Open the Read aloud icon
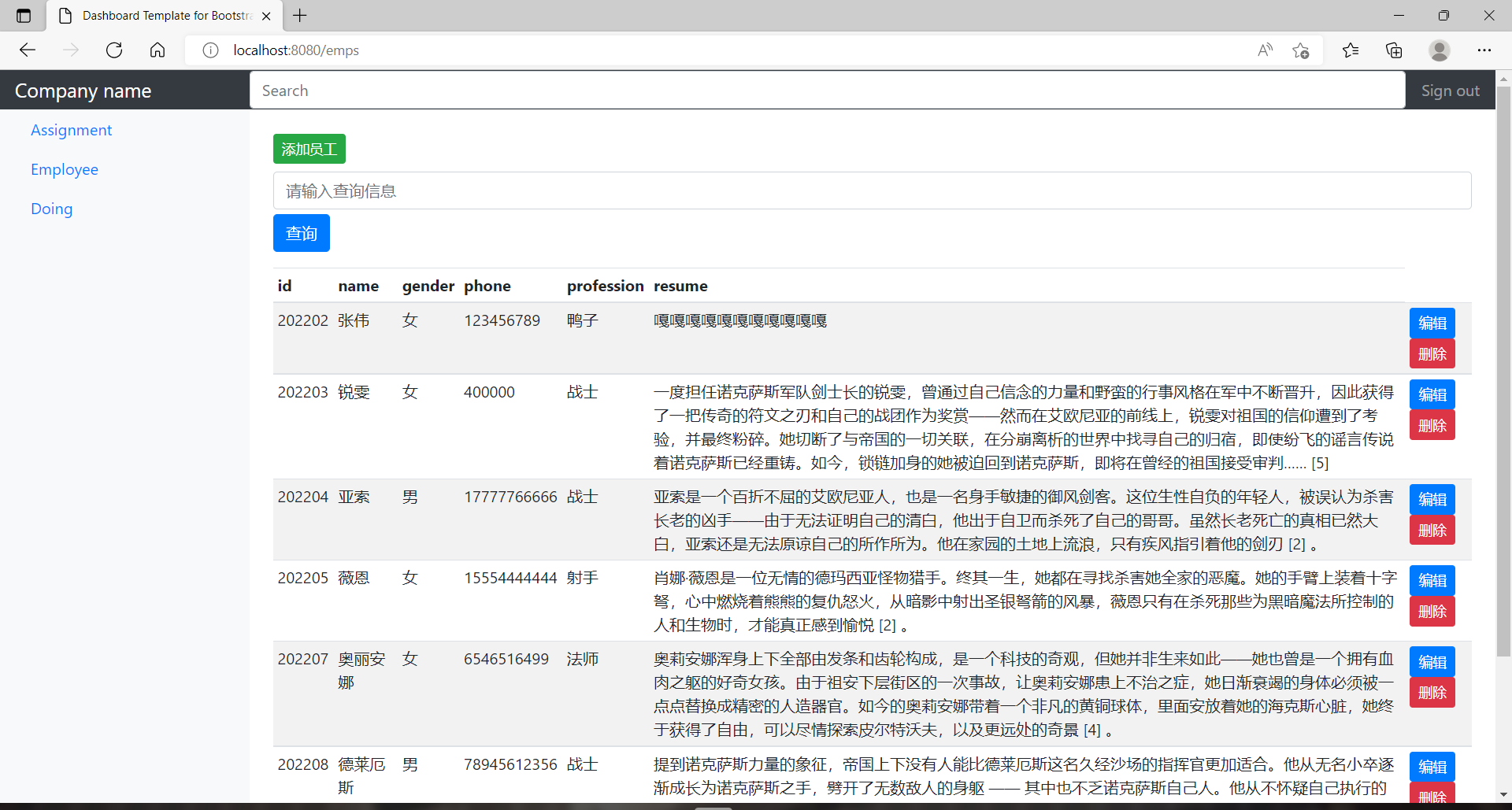 (x=1265, y=50)
